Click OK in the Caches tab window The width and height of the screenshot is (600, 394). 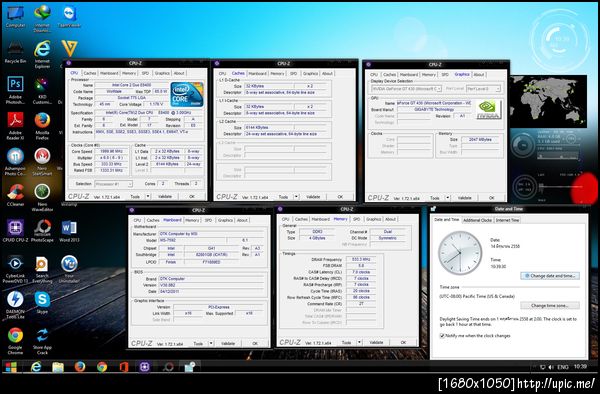click(x=340, y=197)
